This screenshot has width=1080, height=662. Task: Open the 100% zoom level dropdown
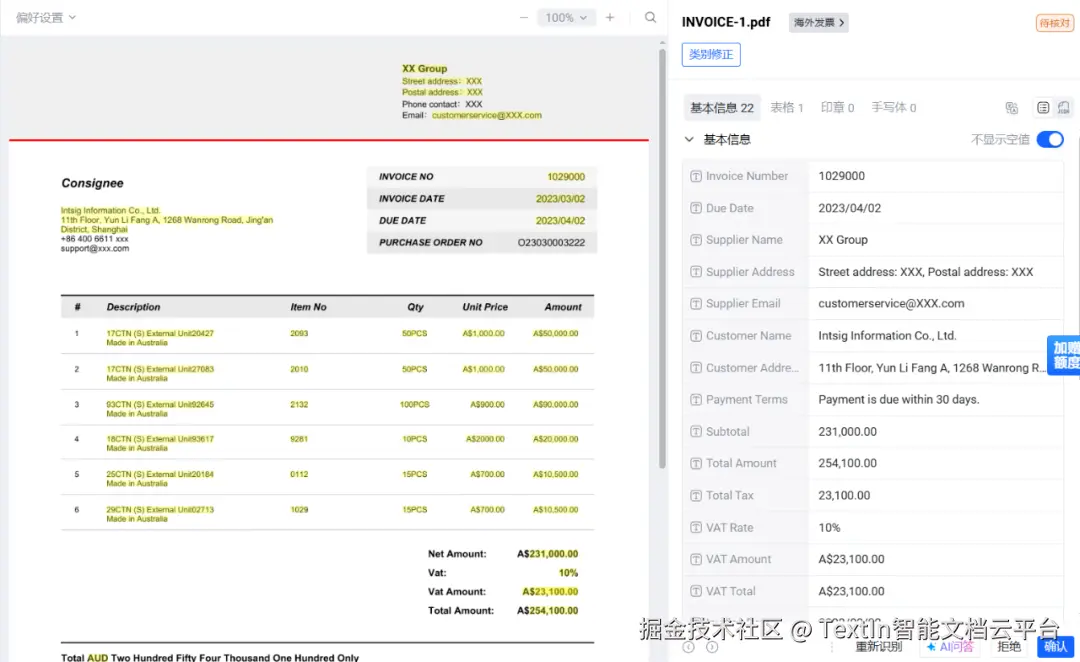[x=566, y=17]
